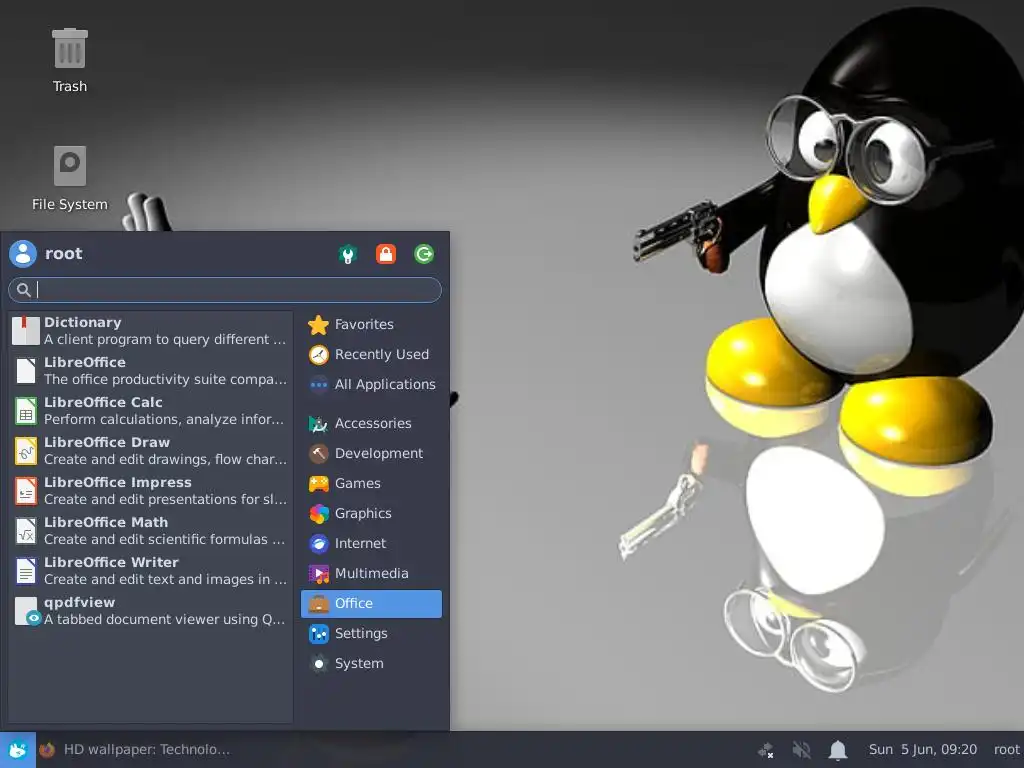Switch to the HD wallpaper Firefox taskbar window
The width and height of the screenshot is (1024, 768).
coord(135,750)
